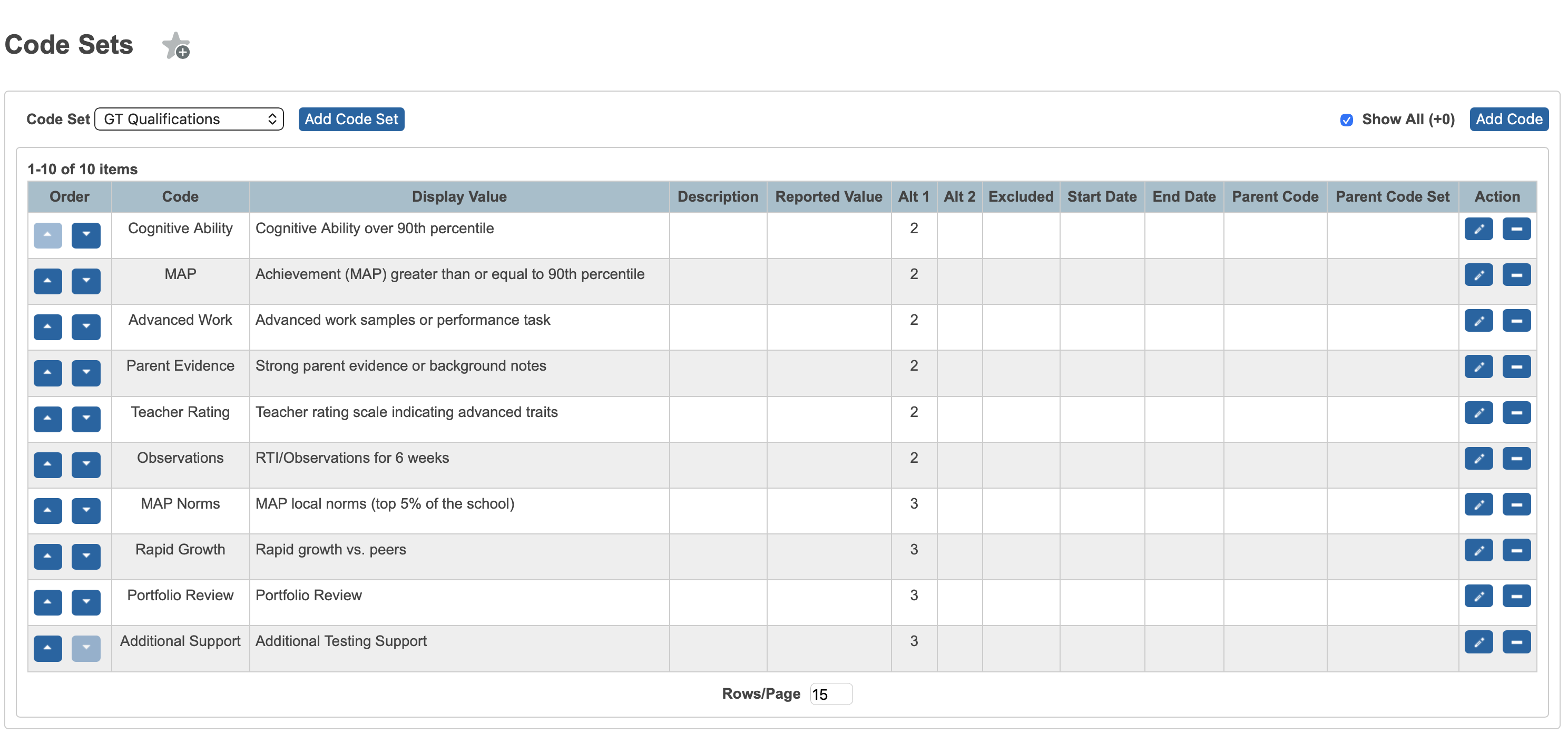
Task: Delete the Portfolio Review code
Action: click(1516, 597)
